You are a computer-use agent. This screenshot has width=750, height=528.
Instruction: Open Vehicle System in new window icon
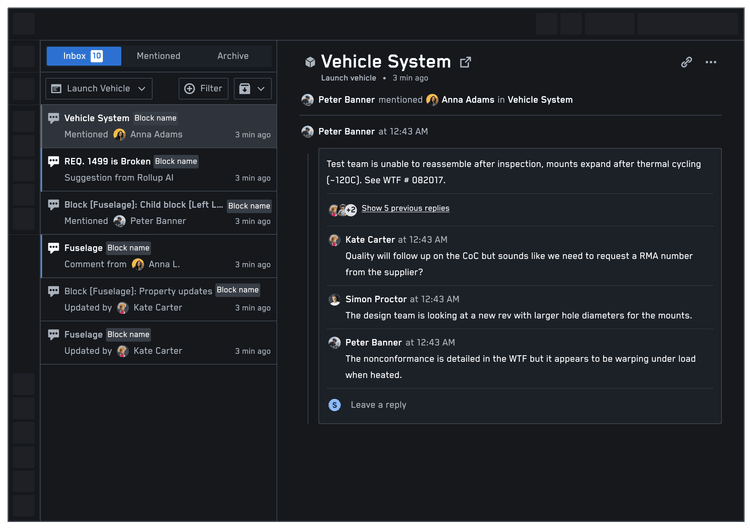[x=465, y=62]
